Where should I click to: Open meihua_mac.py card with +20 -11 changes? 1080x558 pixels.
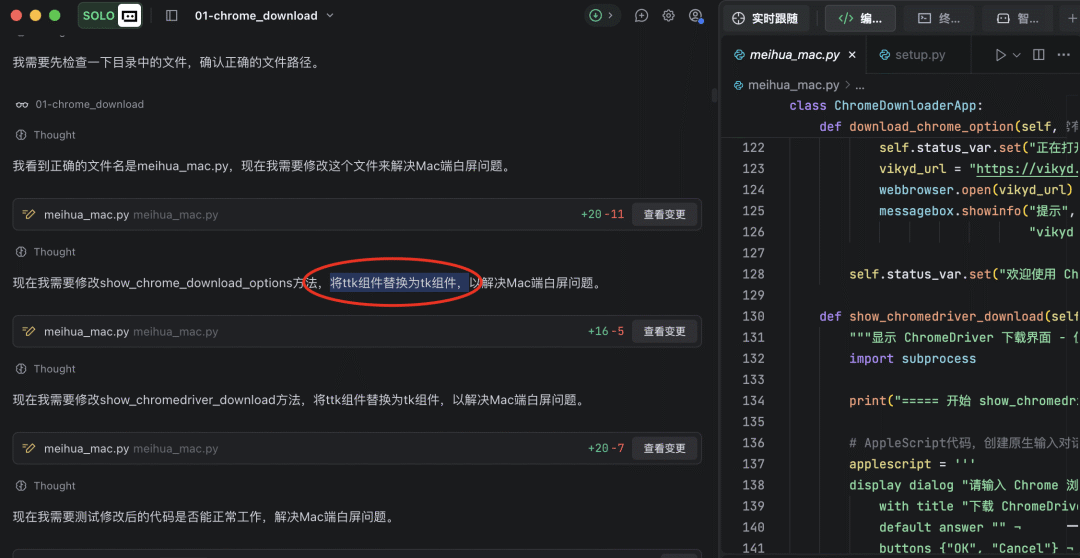tap(357, 214)
